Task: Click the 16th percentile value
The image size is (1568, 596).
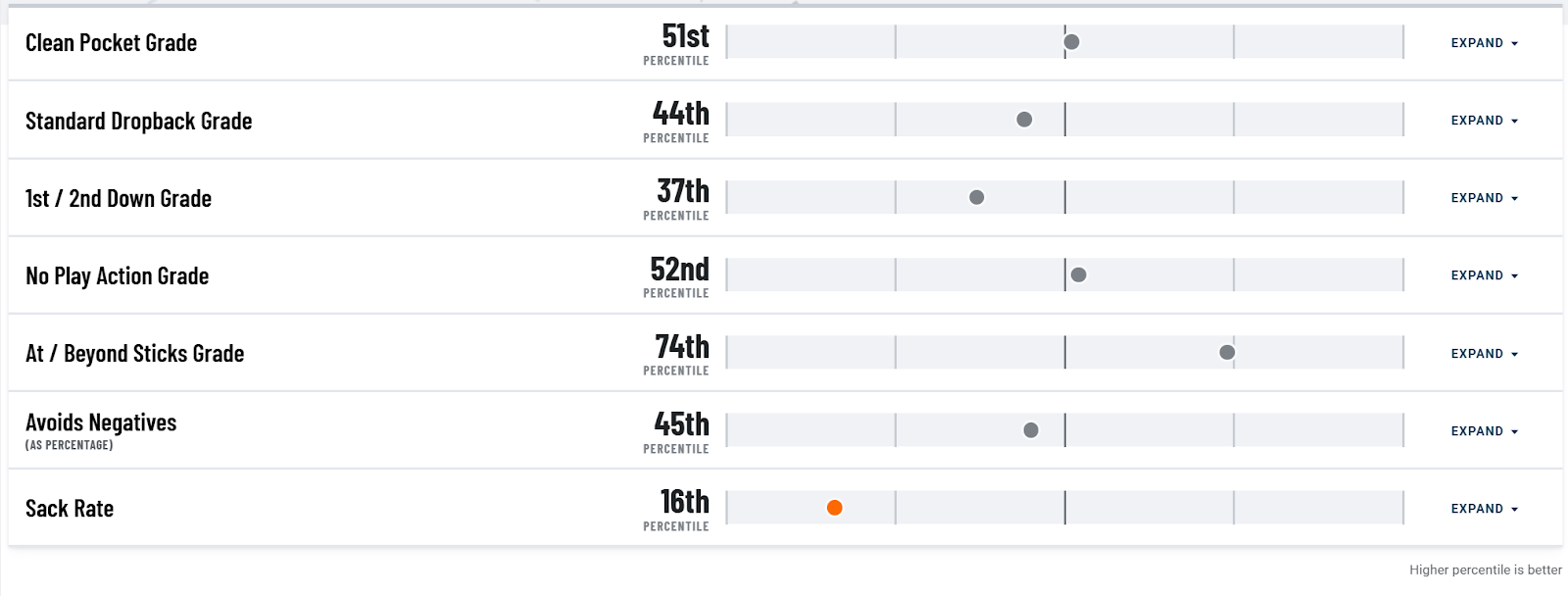Action: pyautogui.click(x=684, y=502)
